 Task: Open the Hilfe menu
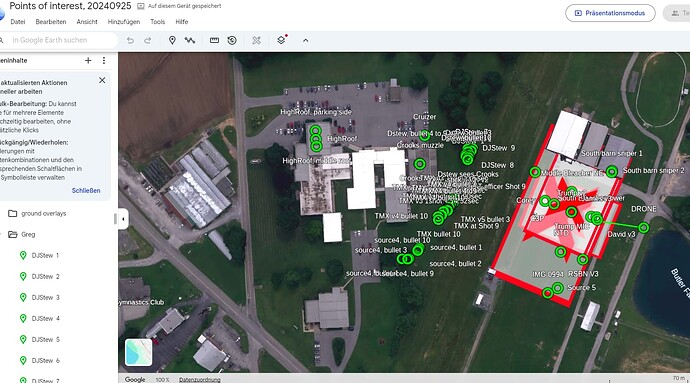[182, 22]
